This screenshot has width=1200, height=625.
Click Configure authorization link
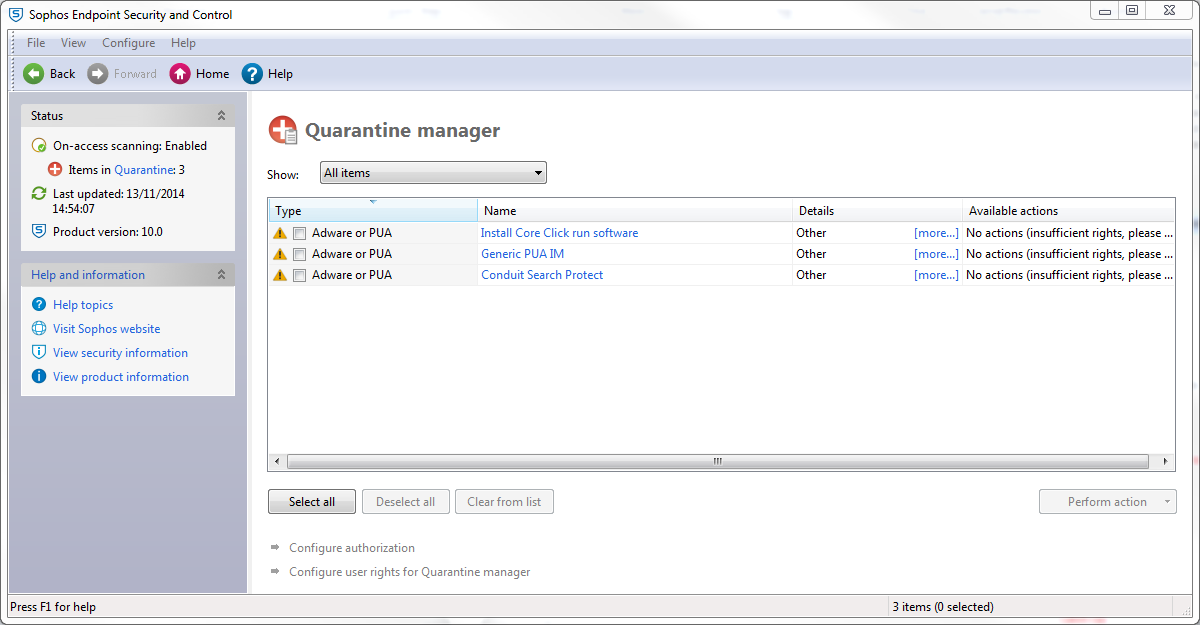[352, 548]
